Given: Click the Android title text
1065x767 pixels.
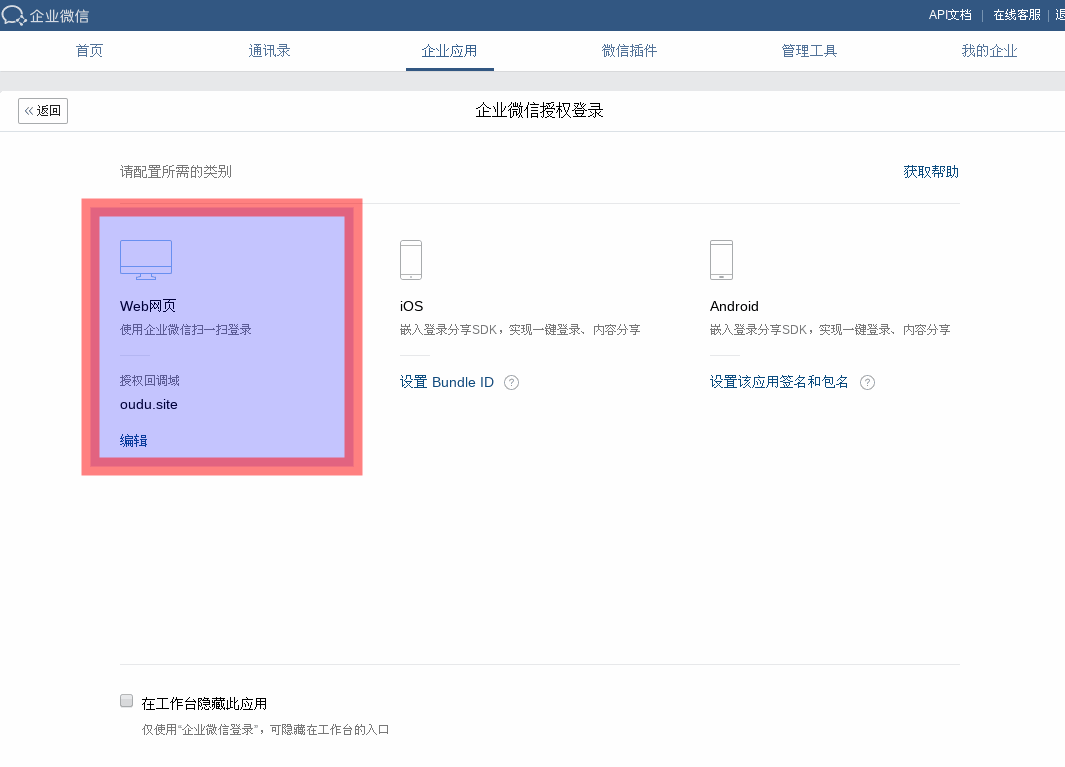Looking at the screenshot, I should click(x=734, y=306).
